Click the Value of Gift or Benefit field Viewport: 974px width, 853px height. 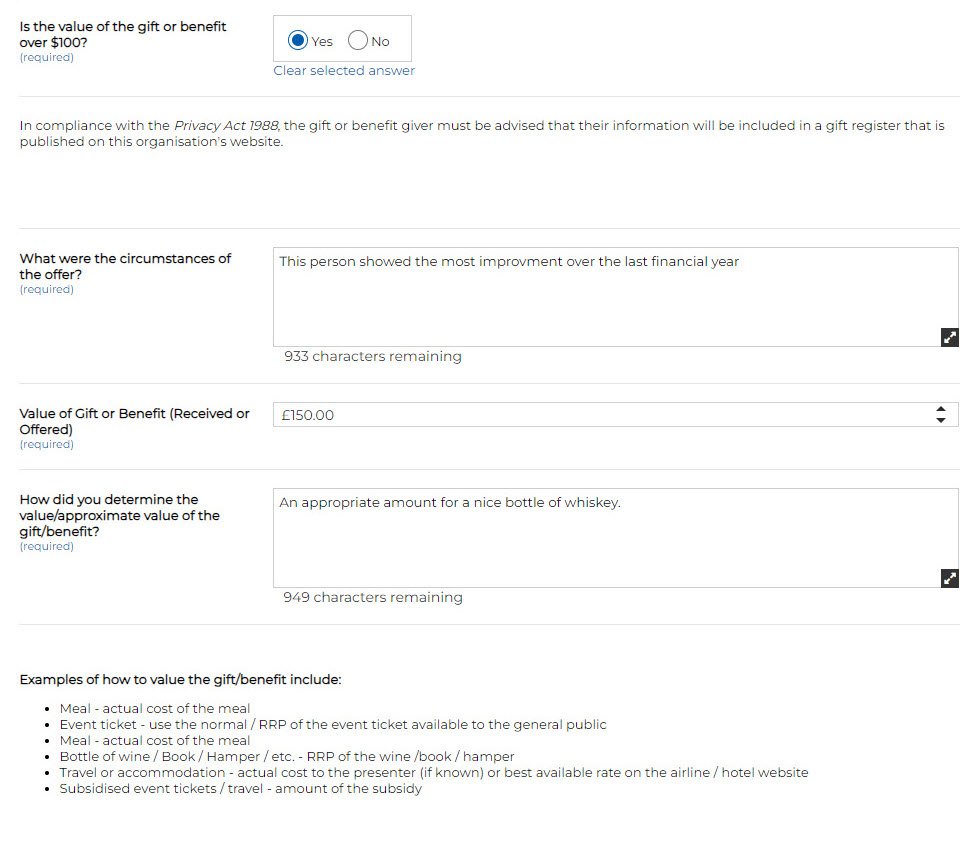click(600, 415)
